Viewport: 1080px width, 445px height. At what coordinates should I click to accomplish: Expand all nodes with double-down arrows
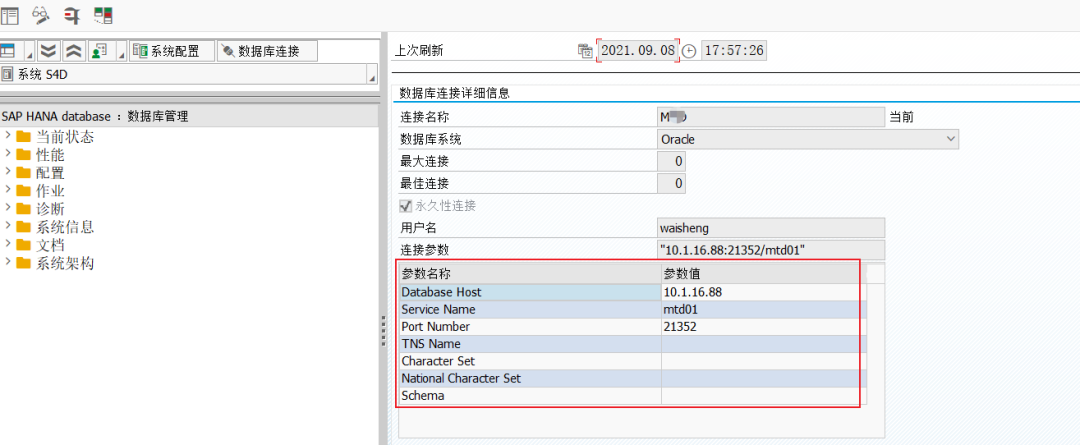tap(47, 51)
